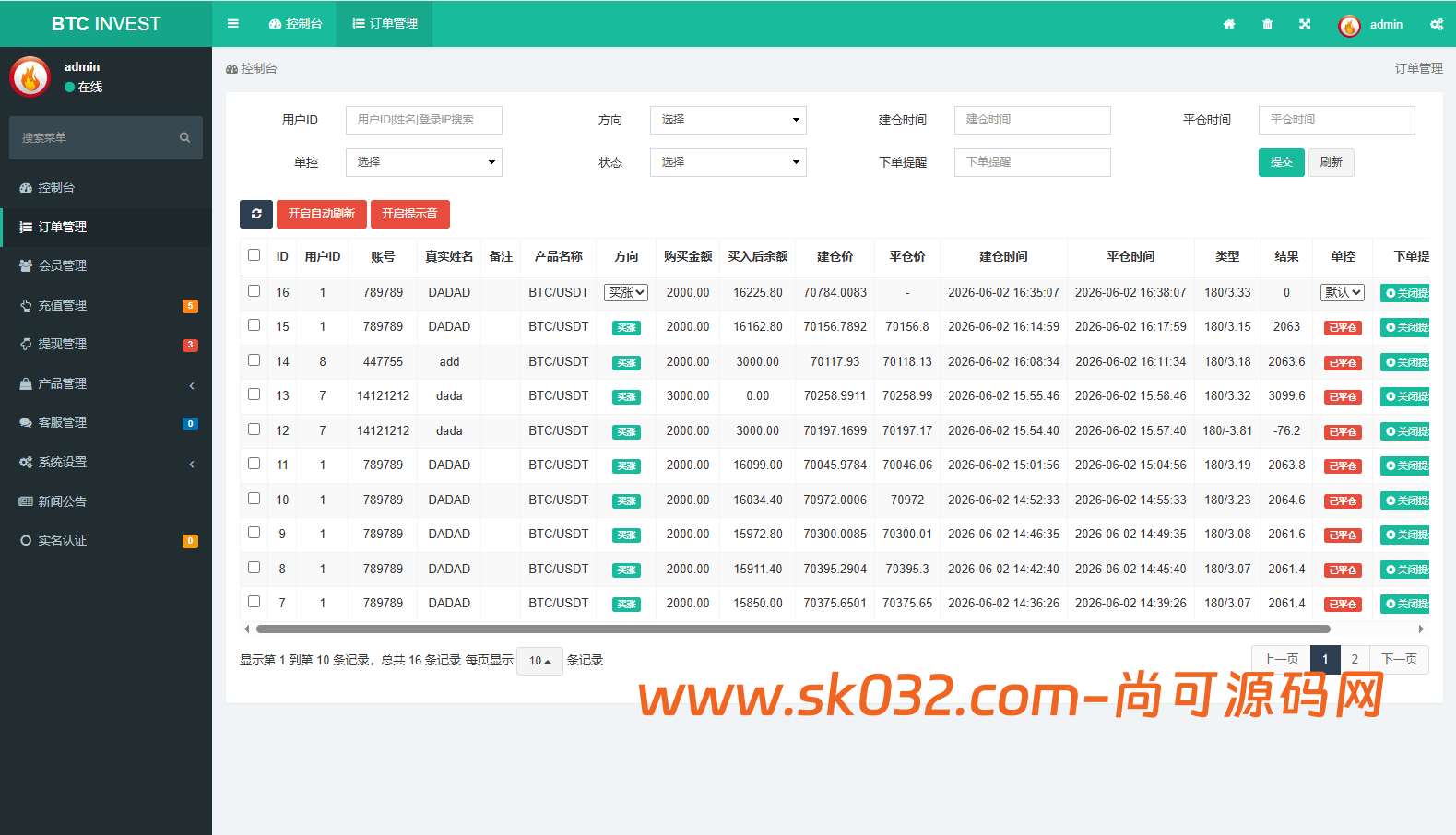Viewport: 1456px width, 835px height.
Task: Focus the 下单提醒 input field
Action: point(1033,162)
